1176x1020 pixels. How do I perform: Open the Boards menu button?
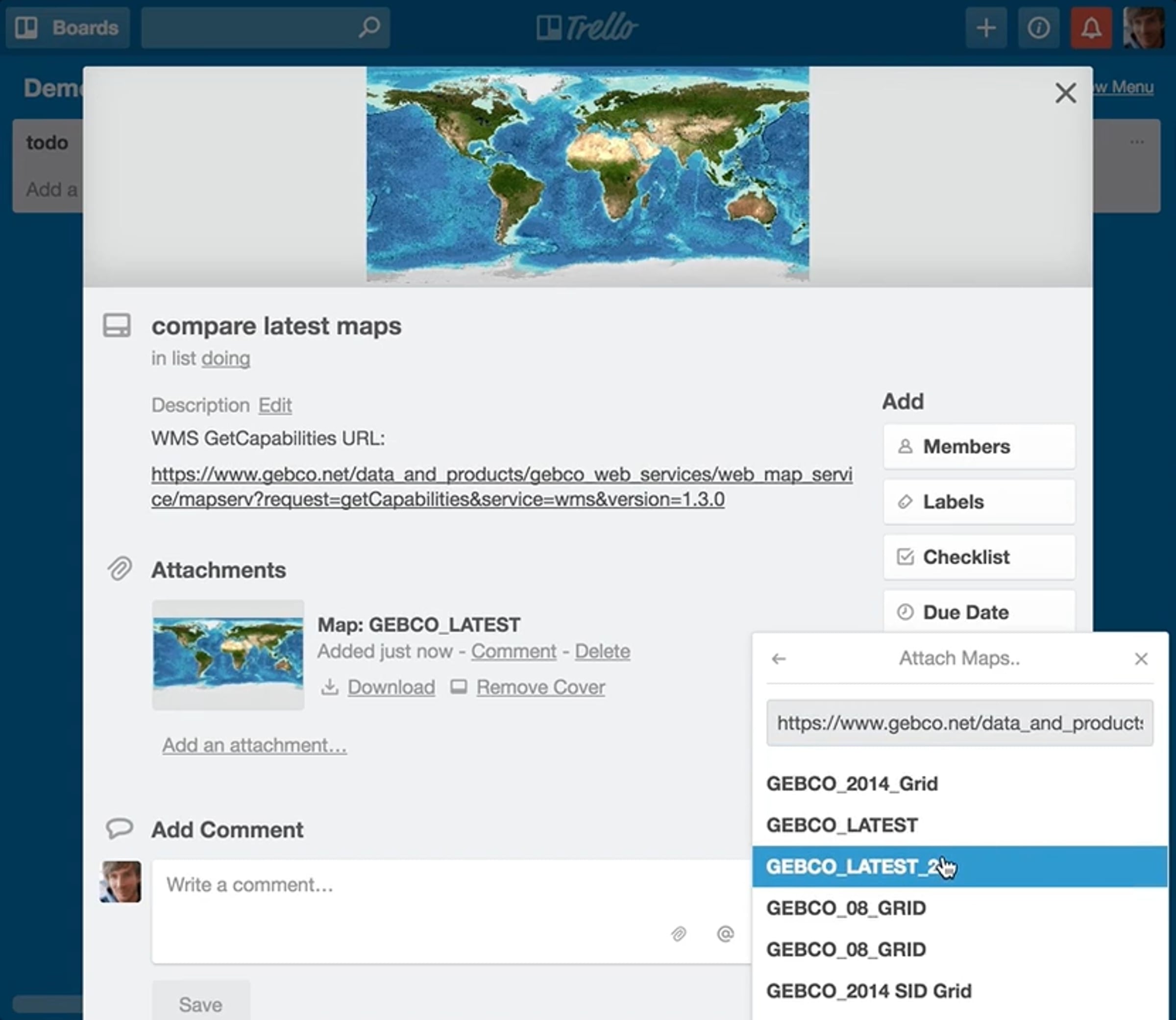click(68, 27)
